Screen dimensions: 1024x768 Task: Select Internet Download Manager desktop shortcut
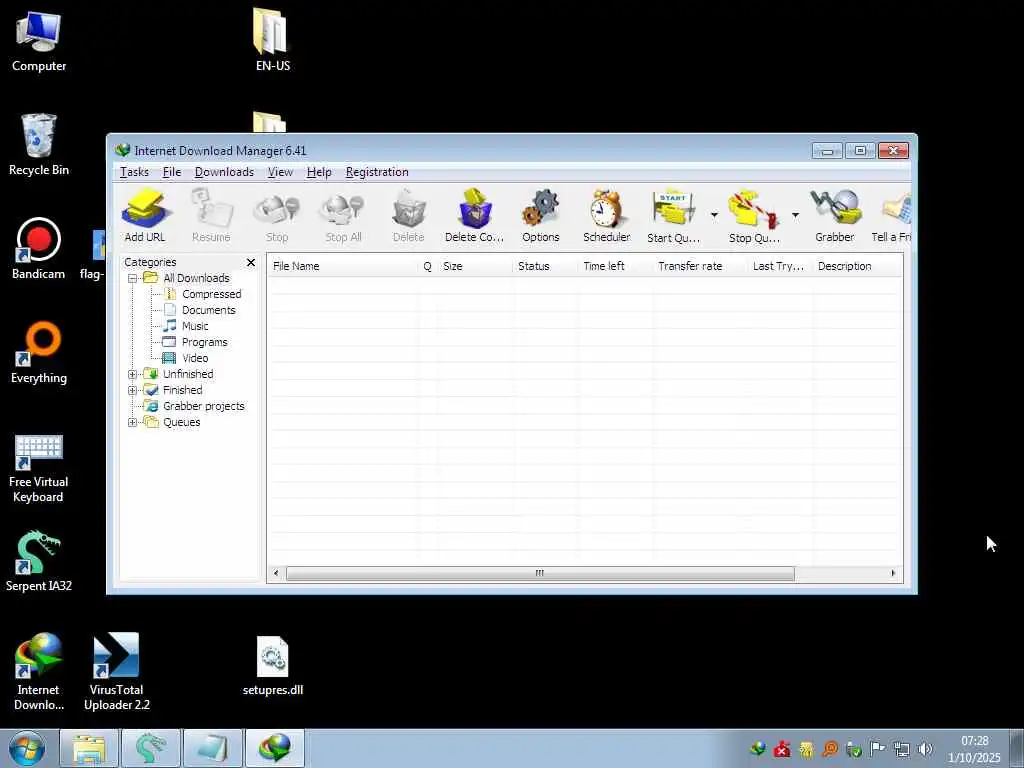point(39,671)
